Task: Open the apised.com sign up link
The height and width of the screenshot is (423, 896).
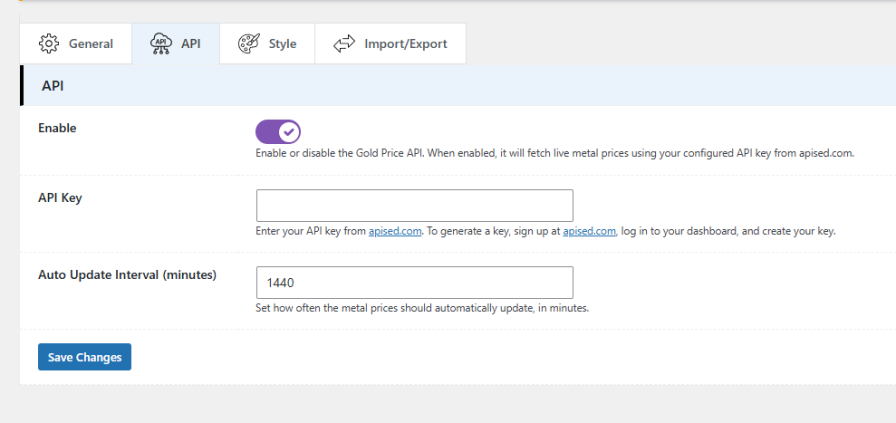Action: pyautogui.click(x=589, y=232)
